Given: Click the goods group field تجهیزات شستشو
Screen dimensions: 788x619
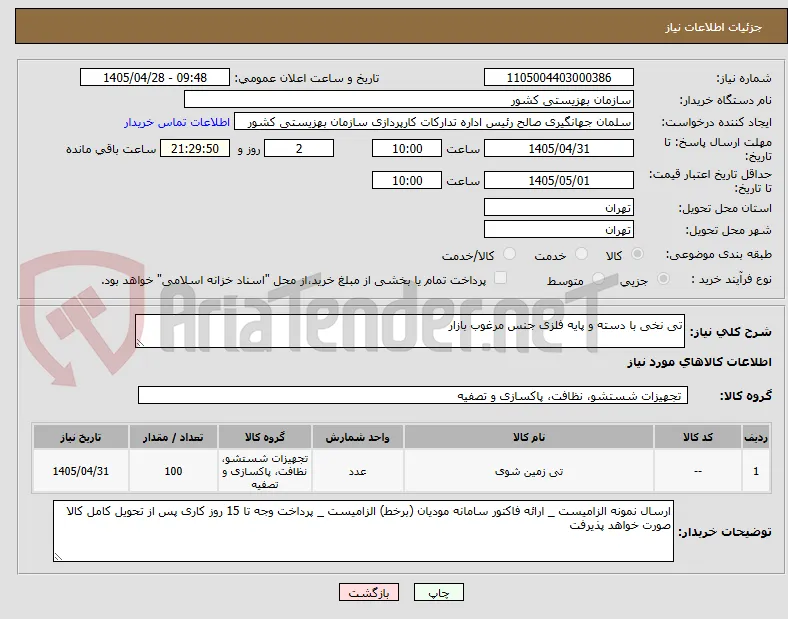Looking at the screenshot, I should tap(413, 395).
